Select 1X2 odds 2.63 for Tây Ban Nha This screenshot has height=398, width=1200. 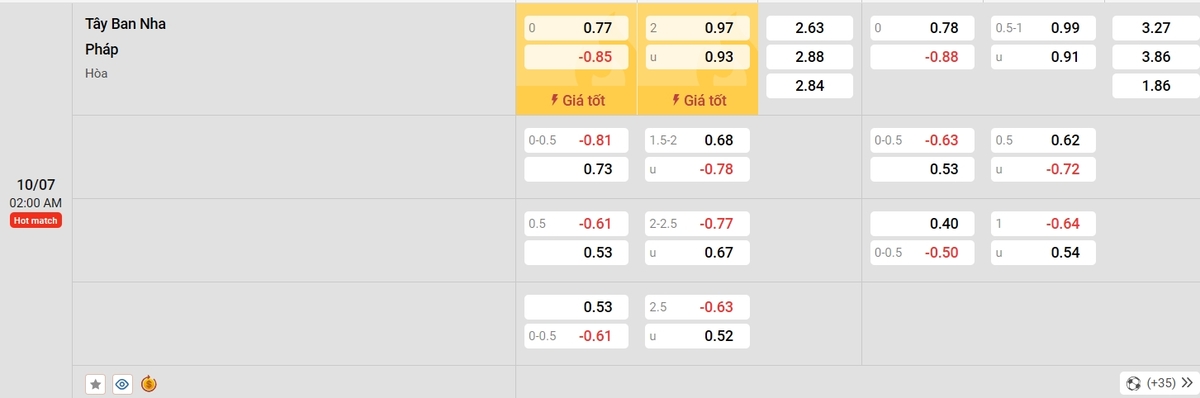click(x=809, y=28)
